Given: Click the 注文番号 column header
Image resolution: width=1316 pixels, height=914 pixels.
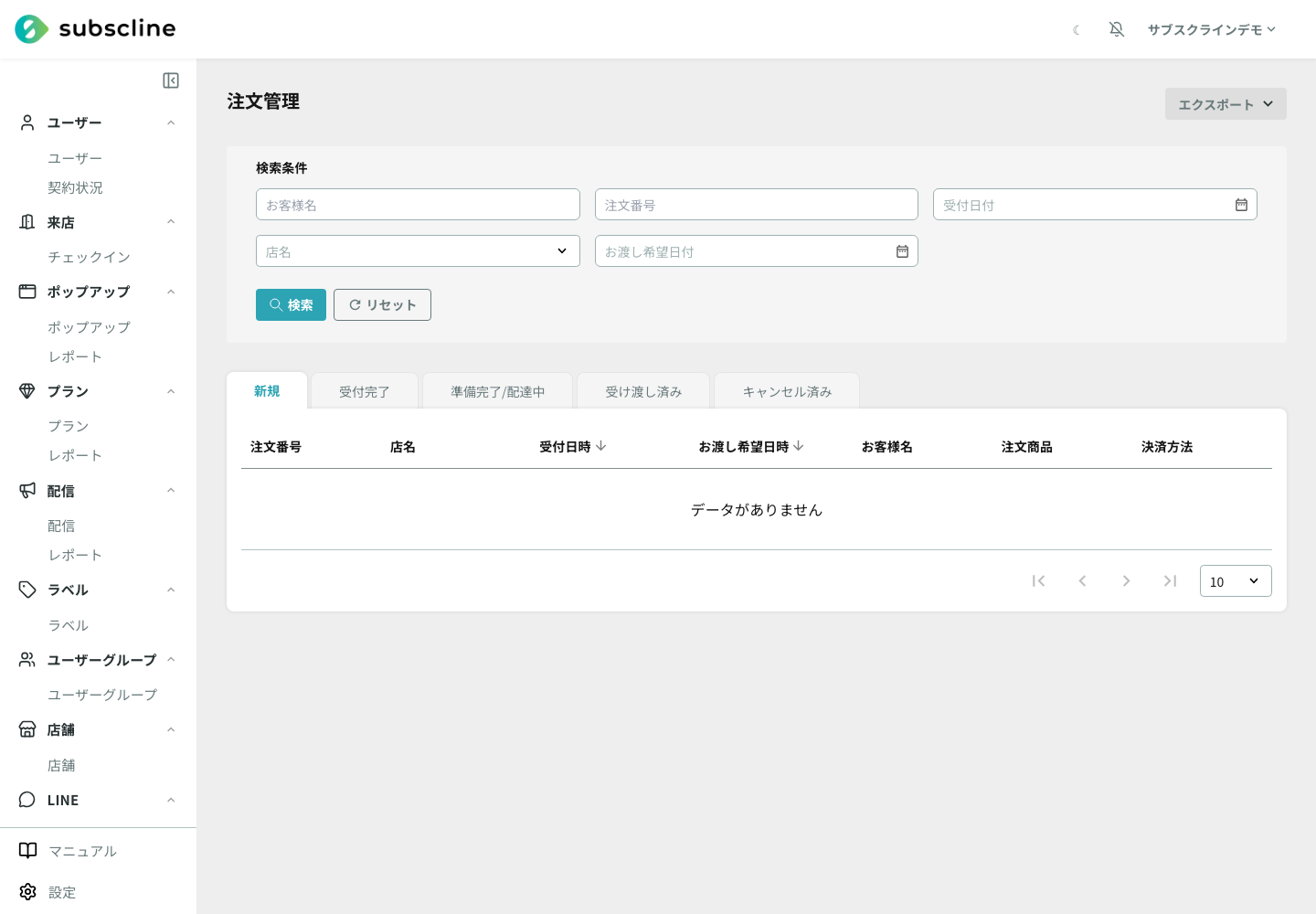Looking at the screenshot, I should pyautogui.click(x=276, y=447).
